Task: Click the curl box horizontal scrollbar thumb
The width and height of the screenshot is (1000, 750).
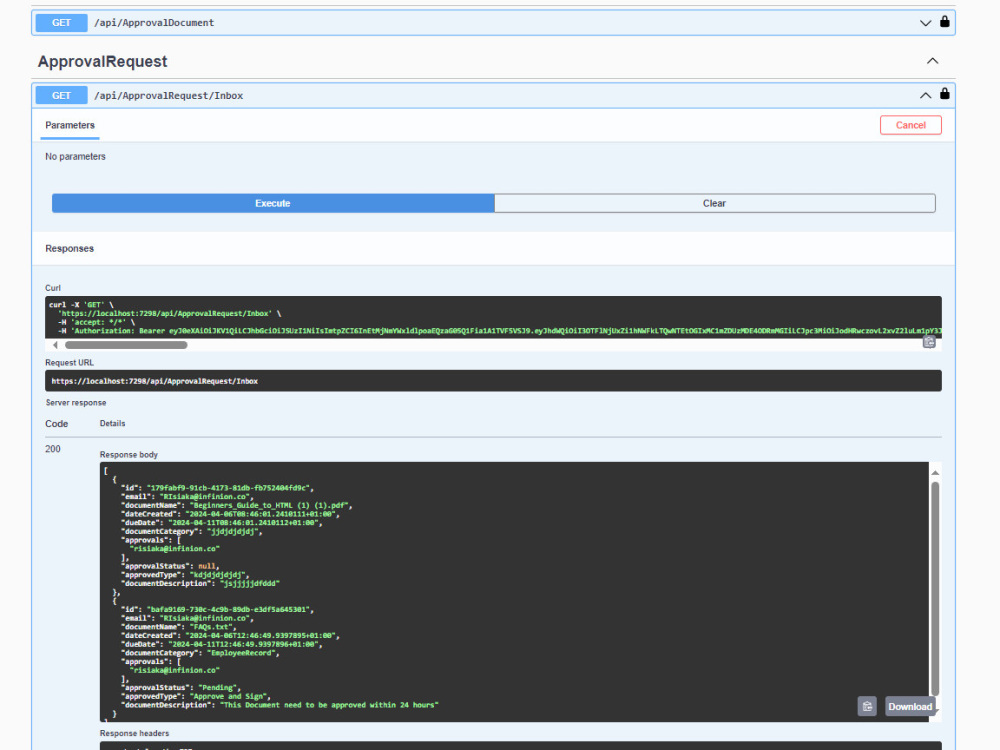Action: [126, 345]
